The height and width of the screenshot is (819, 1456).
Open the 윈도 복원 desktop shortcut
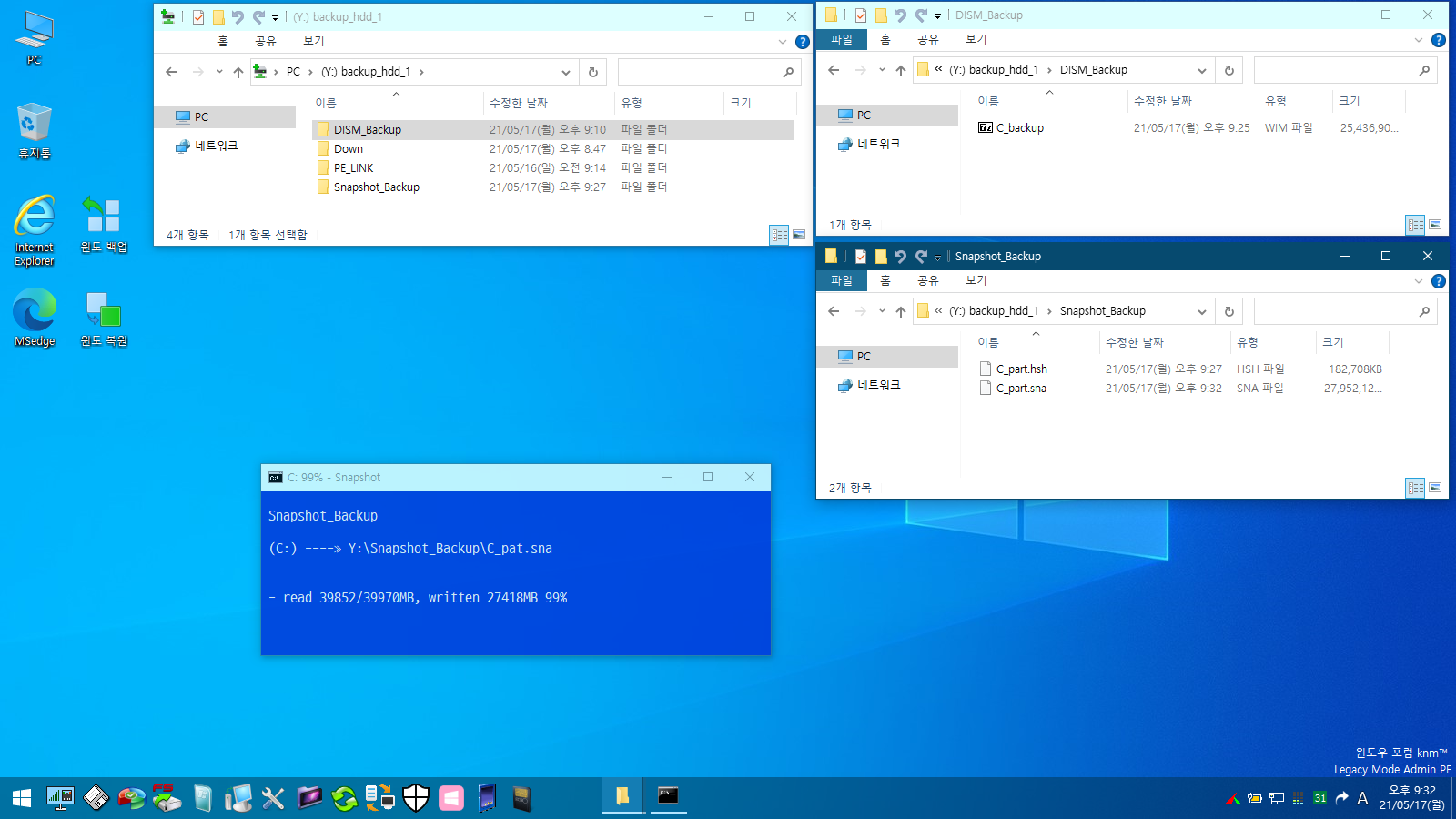(x=103, y=318)
